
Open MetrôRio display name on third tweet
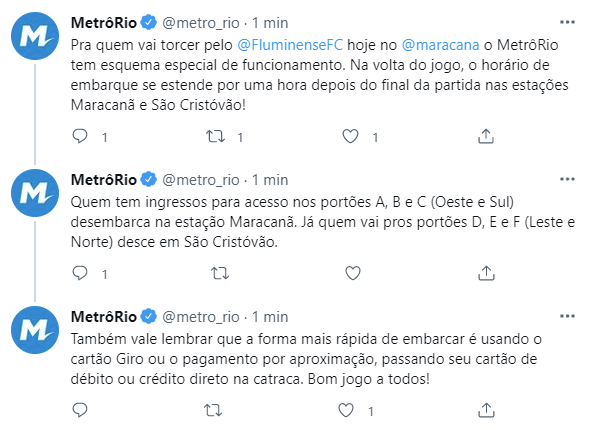[x=104, y=317]
